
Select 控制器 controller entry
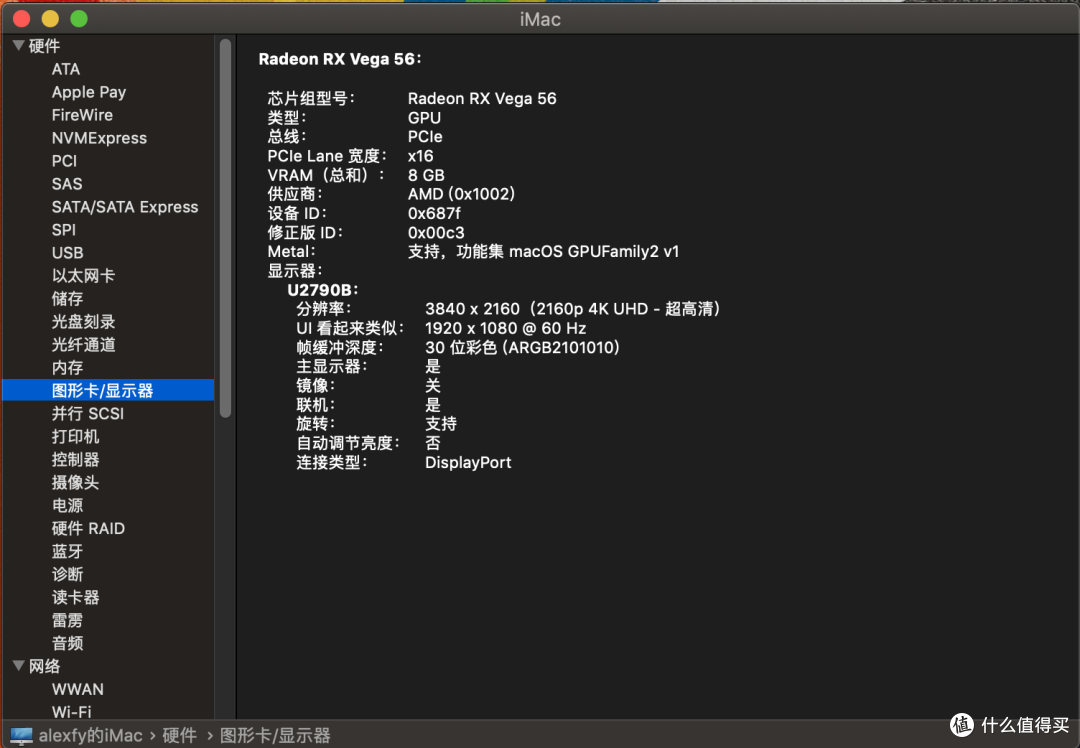(75, 459)
